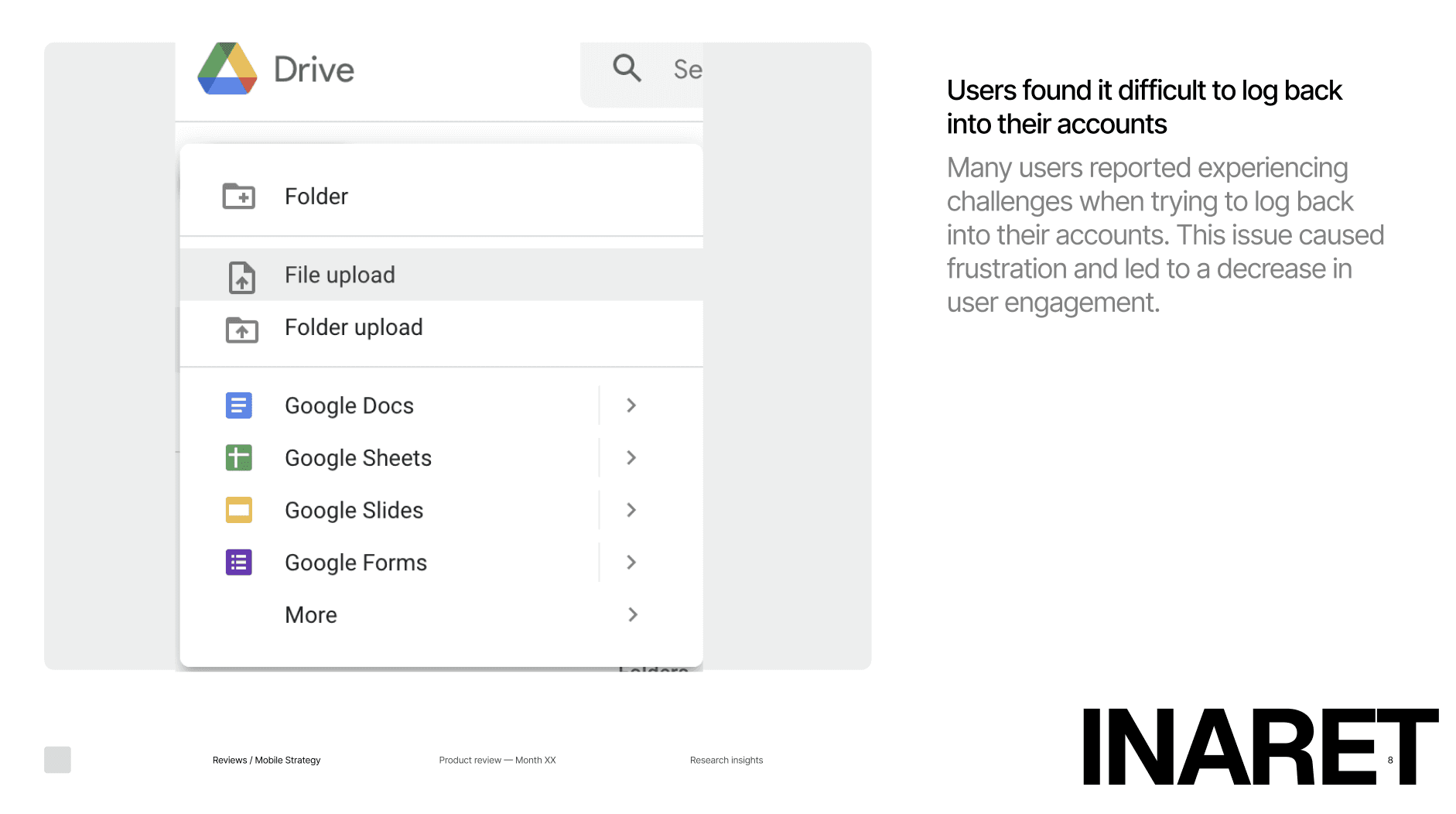1456x814 pixels.
Task: Click the gray square in the footer
Action: [x=57, y=760]
